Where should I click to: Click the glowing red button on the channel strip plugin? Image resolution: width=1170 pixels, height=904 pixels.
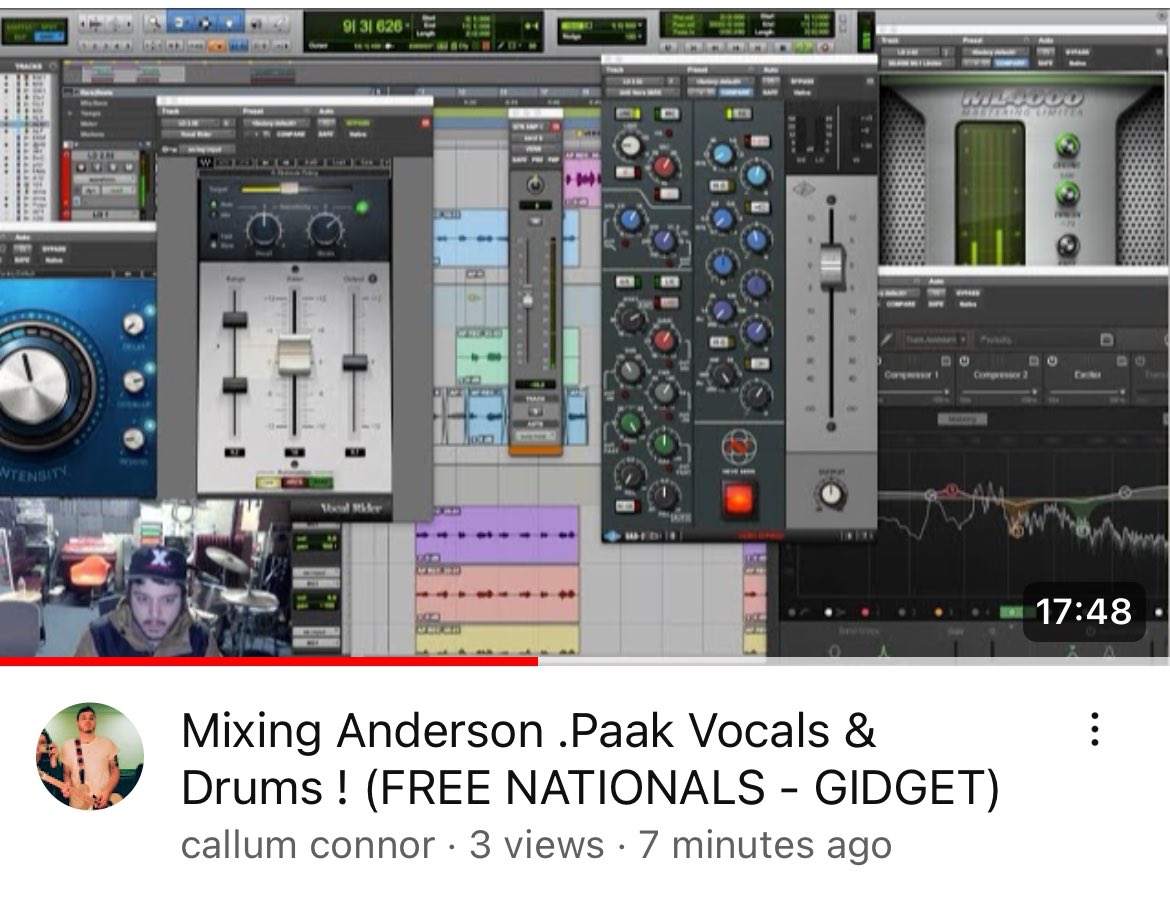point(739,500)
